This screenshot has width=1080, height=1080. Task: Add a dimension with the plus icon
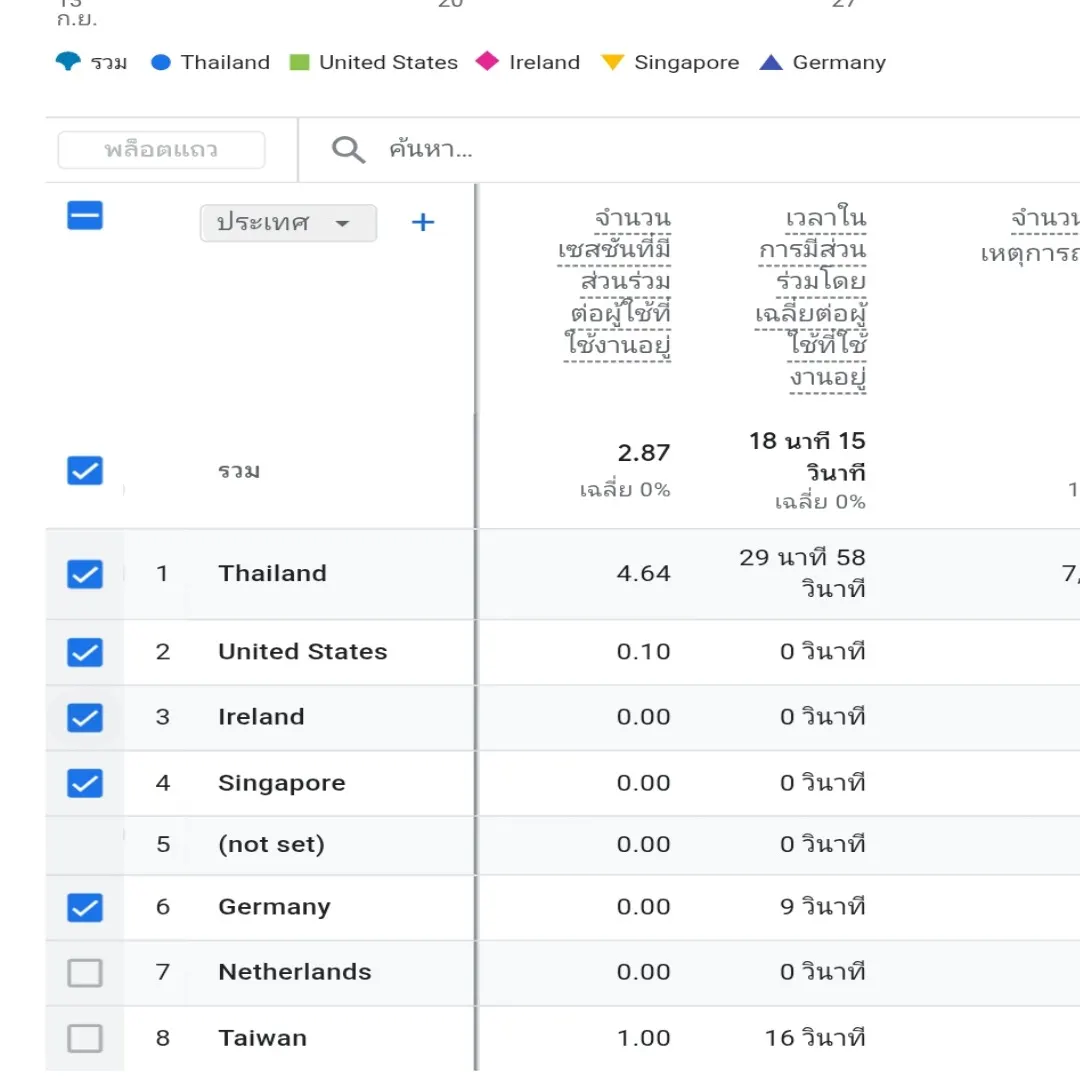pos(423,222)
